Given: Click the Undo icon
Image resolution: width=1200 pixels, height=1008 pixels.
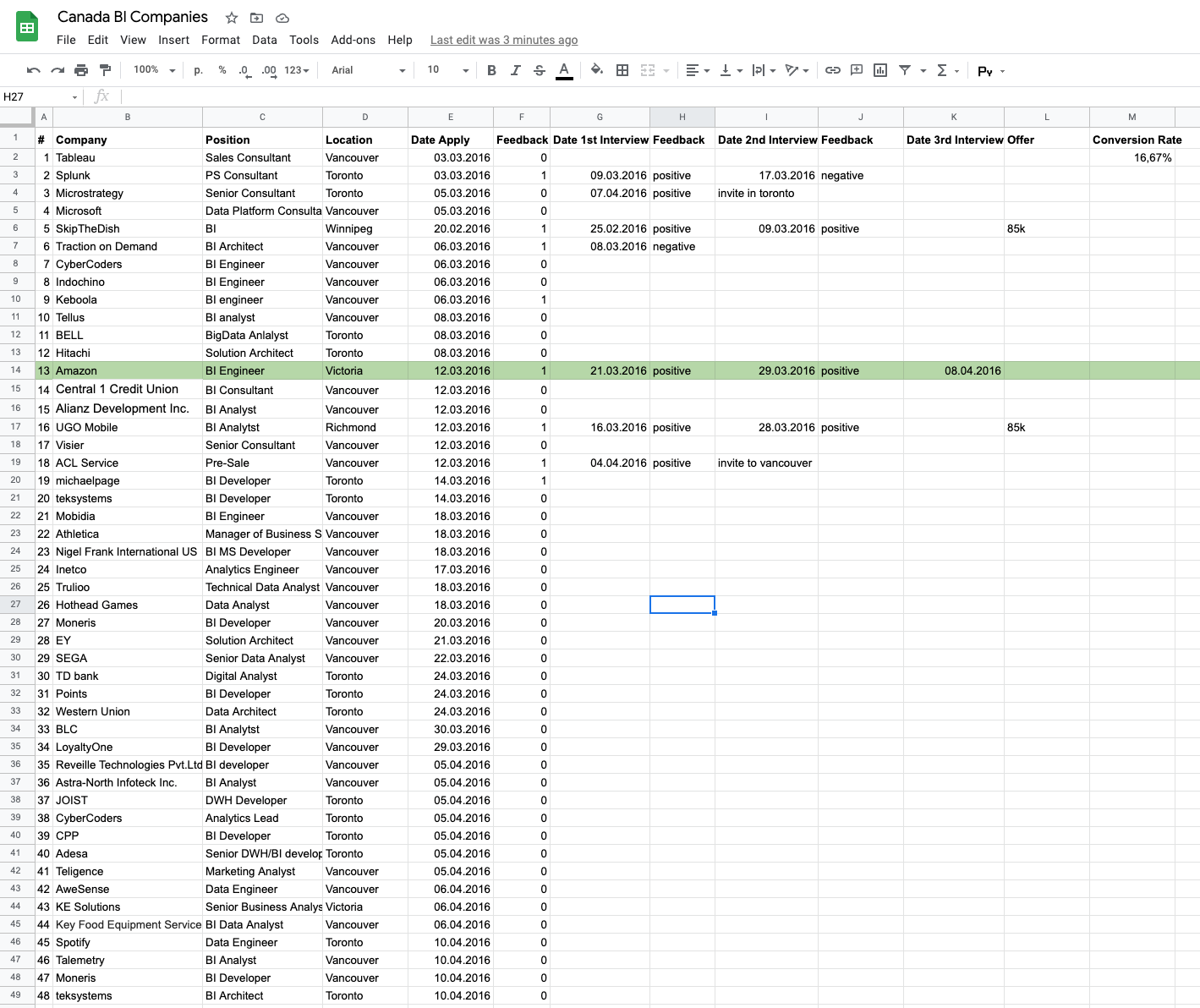Looking at the screenshot, I should (34, 70).
